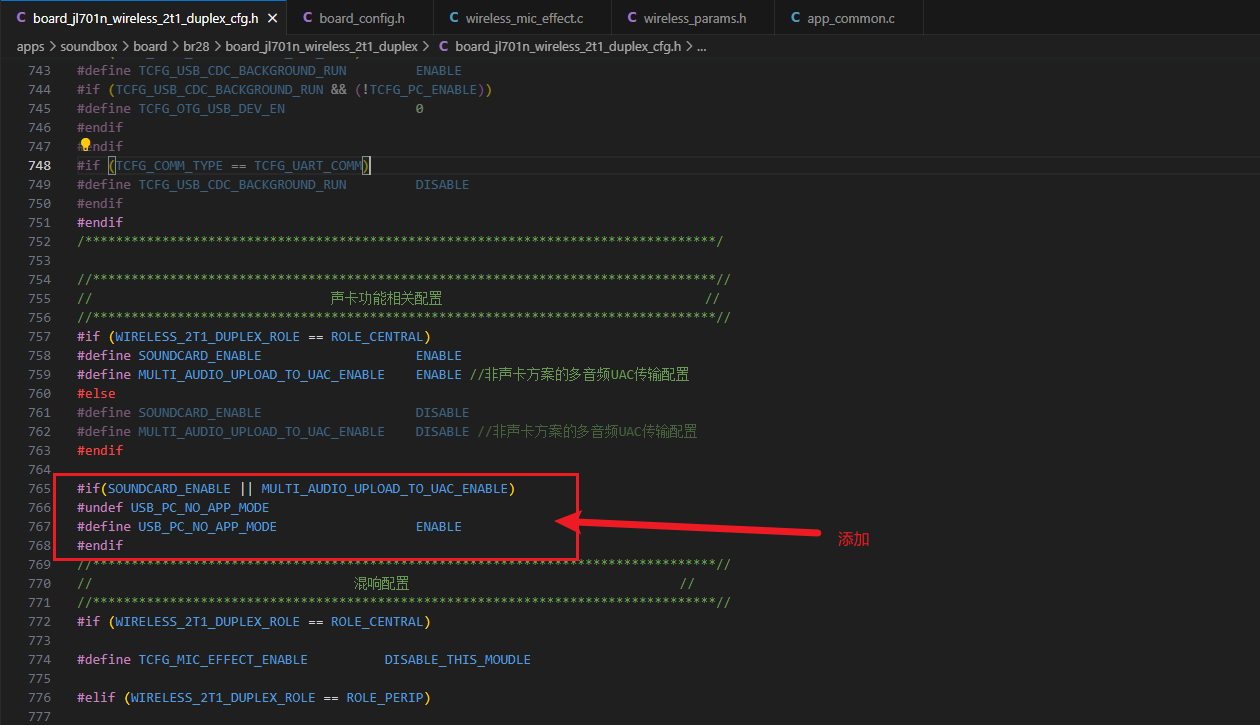This screenshot has height=725, width=1260.
Task: Click the 'board' folder in the breadcrumb path
Action: [x=149, y=46]
